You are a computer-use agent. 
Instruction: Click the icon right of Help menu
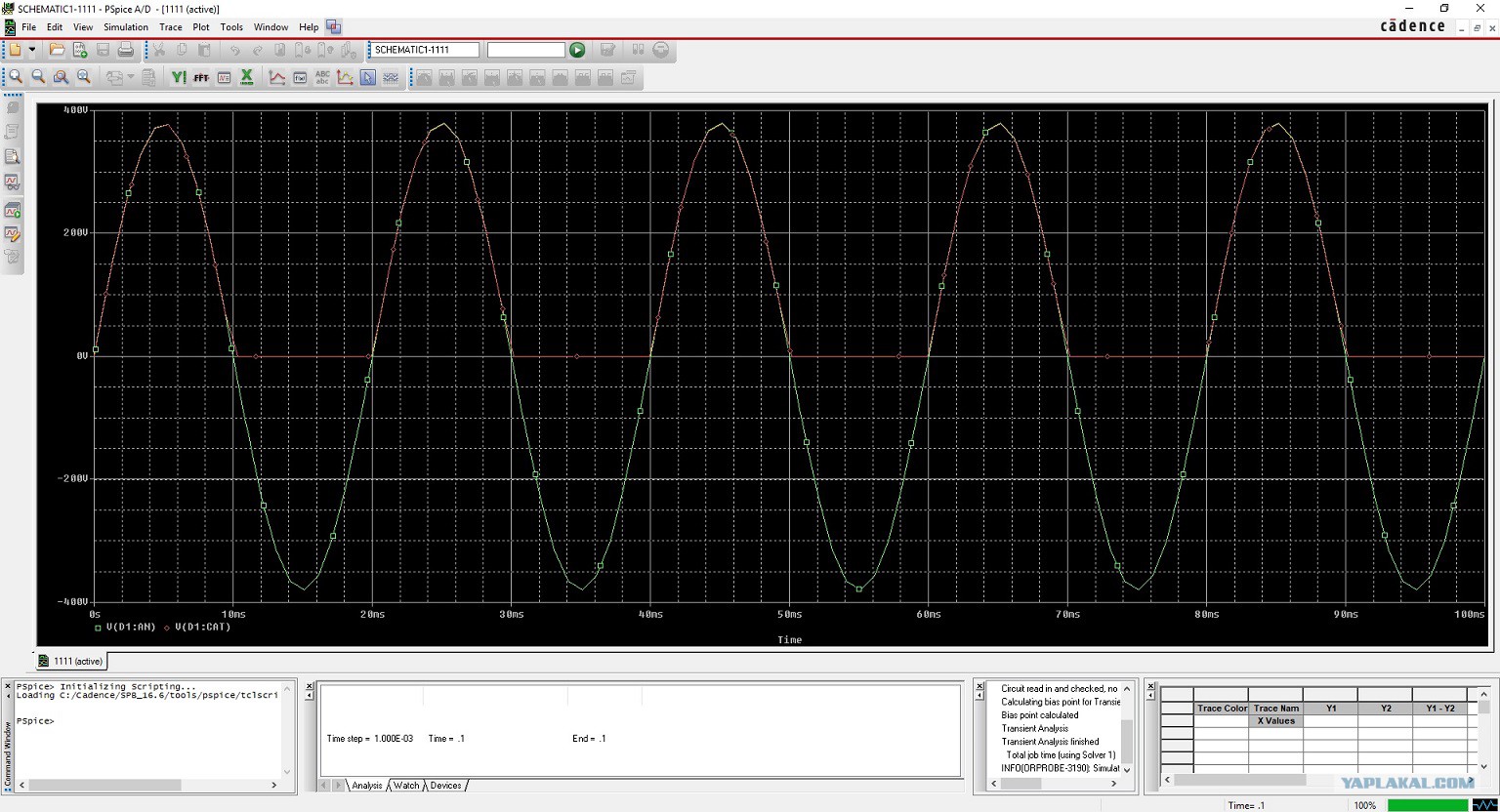pyautogui.click(x=334, y=27)
